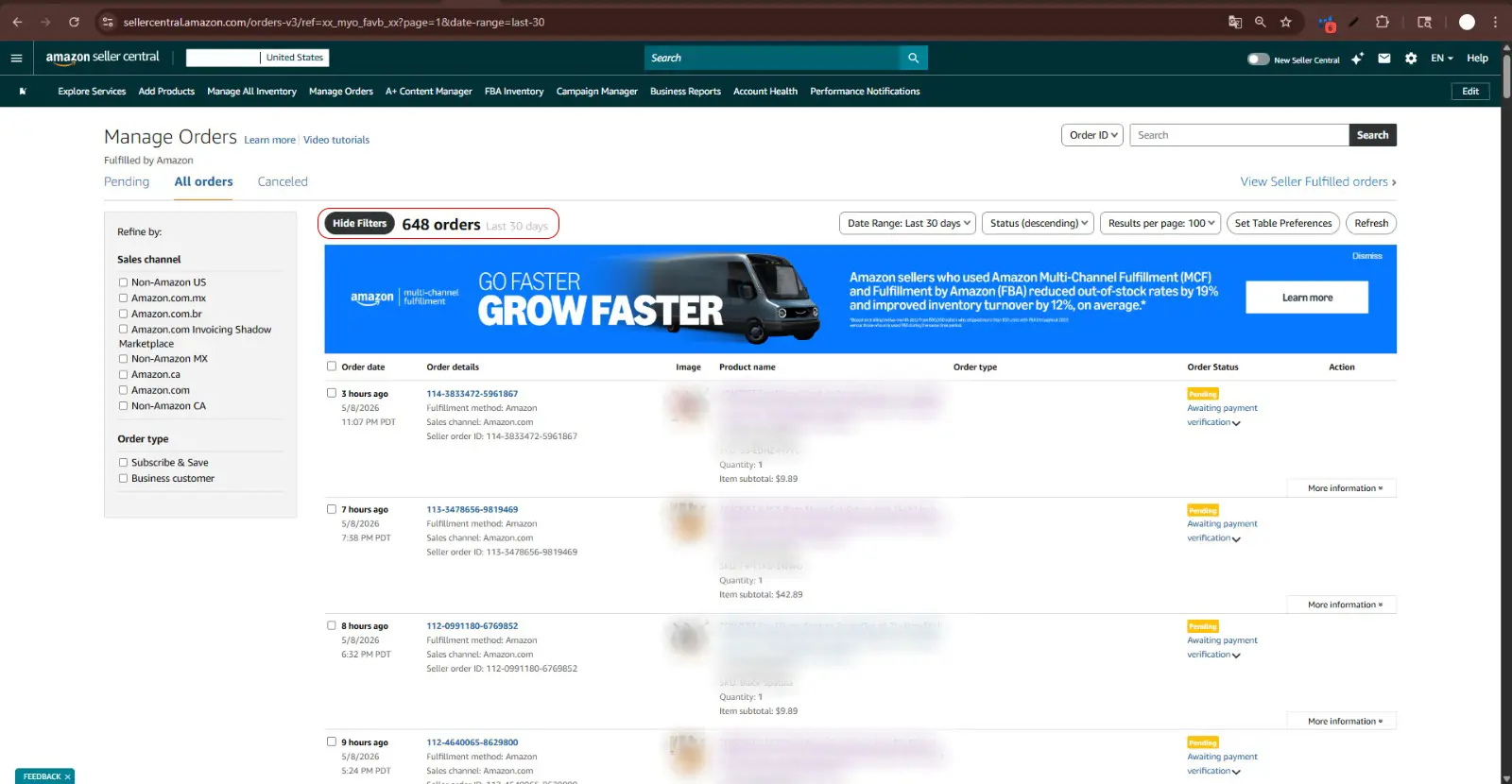Open the FBA Inventory menu
The height and width of the screenshot is (784, 1512).
coord(514,92)
